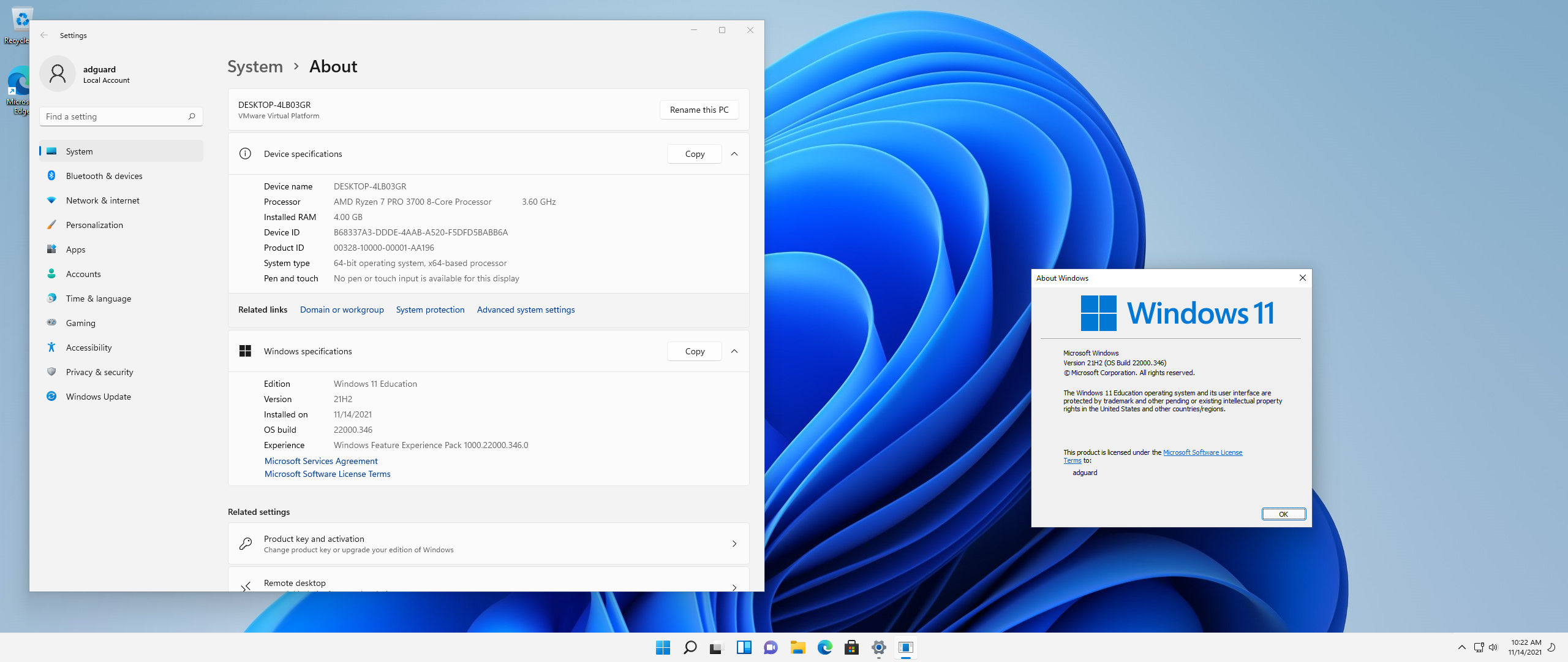Open Advanced system settings link
The image size is (1568, 662).
[x=526, y=310]
